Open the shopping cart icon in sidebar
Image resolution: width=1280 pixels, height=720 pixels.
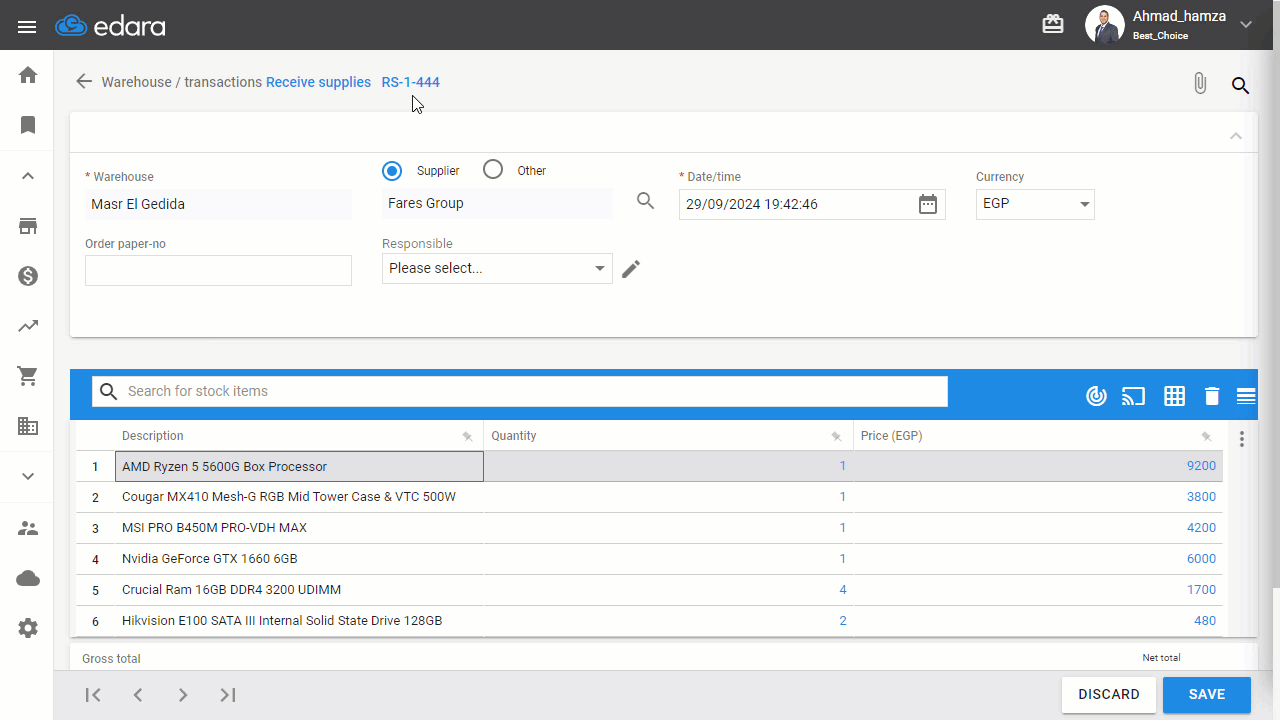[28, 376]
